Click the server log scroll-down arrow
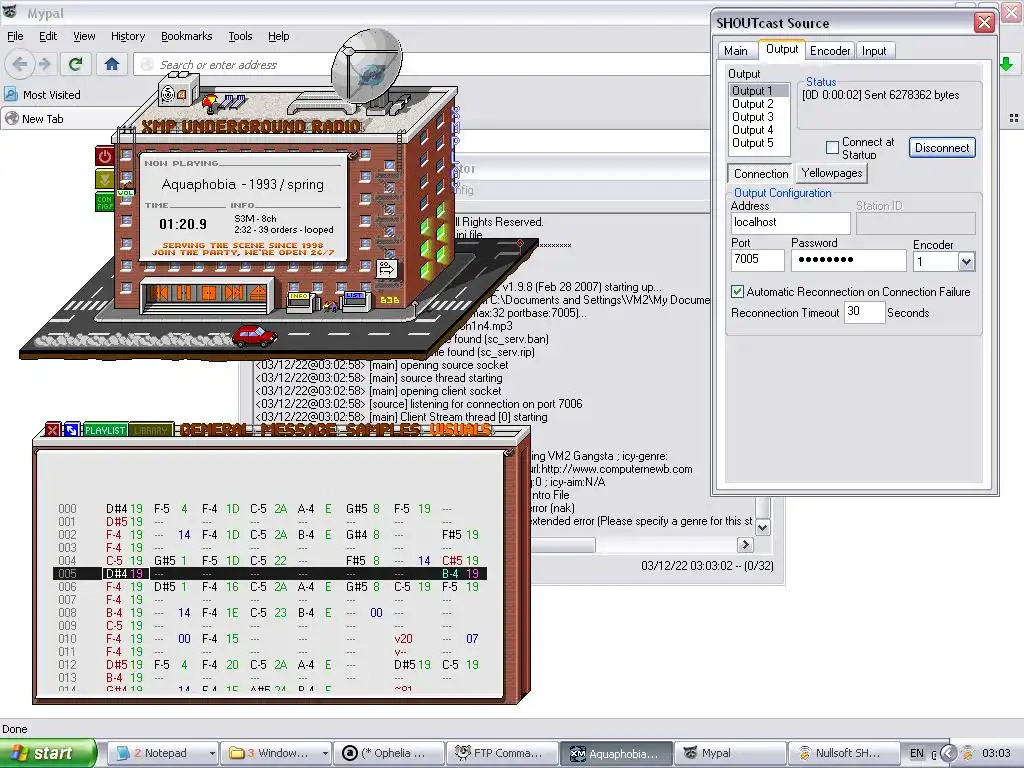The image size is (1024, 768). [x=762, y=526]
